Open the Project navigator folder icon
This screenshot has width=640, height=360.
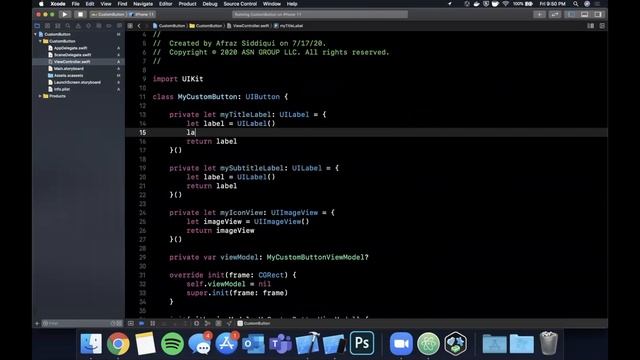click(37, 26)
